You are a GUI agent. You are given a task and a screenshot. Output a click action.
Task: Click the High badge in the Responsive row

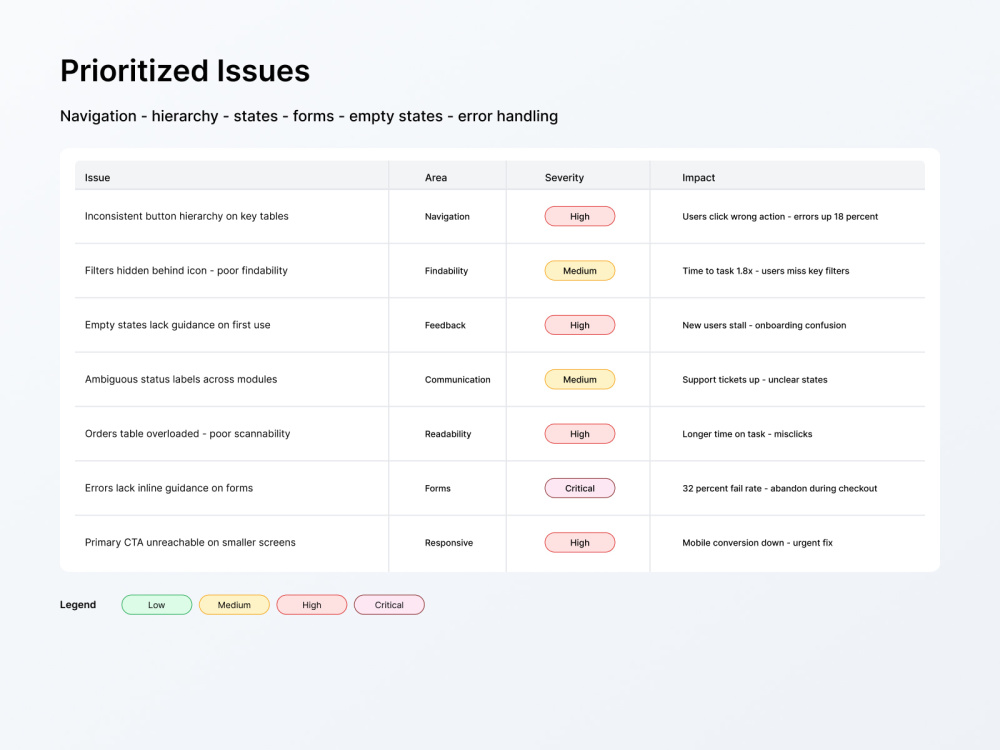580,543
